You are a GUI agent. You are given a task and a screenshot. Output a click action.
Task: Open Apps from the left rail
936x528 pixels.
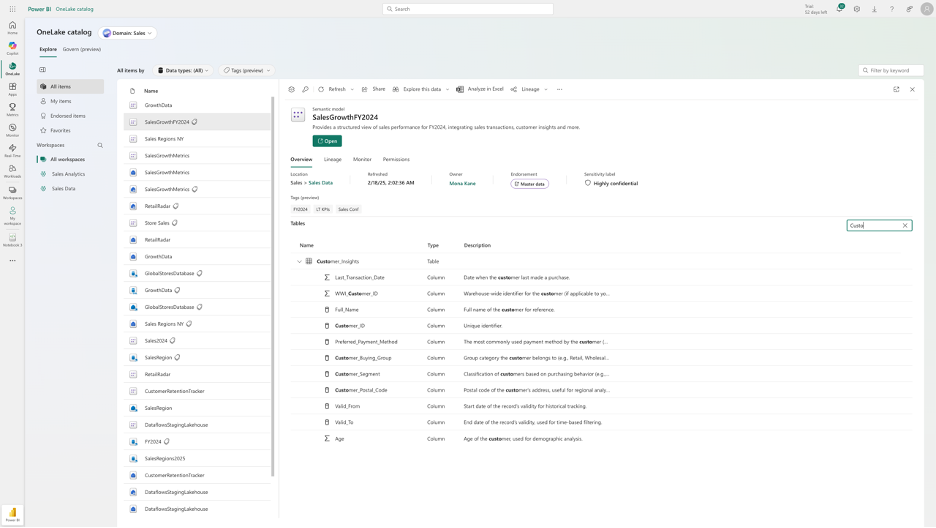tap(13, 89)
